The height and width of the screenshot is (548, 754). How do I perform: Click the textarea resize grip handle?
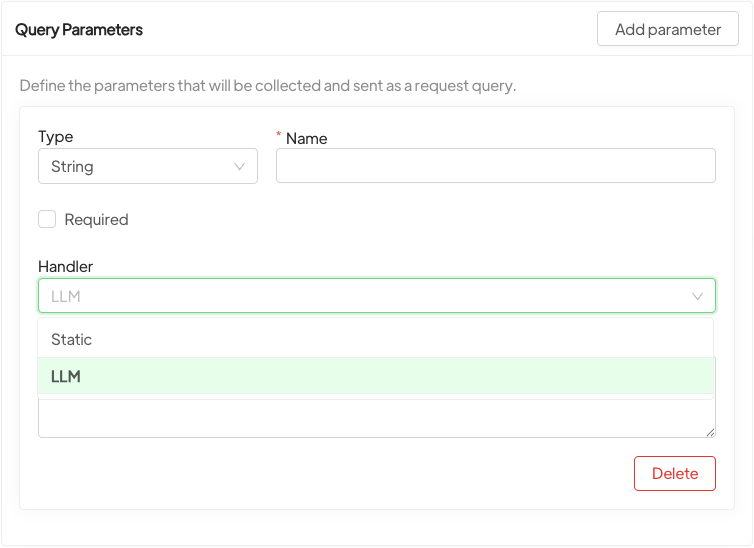710,432
